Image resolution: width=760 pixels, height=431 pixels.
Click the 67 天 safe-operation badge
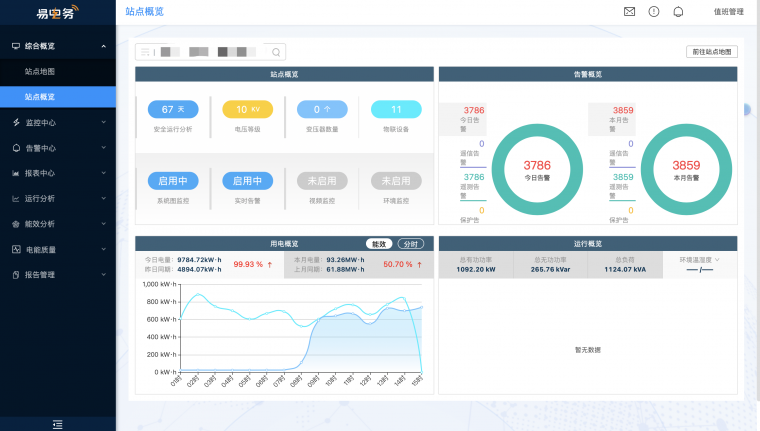coord(173,109)
